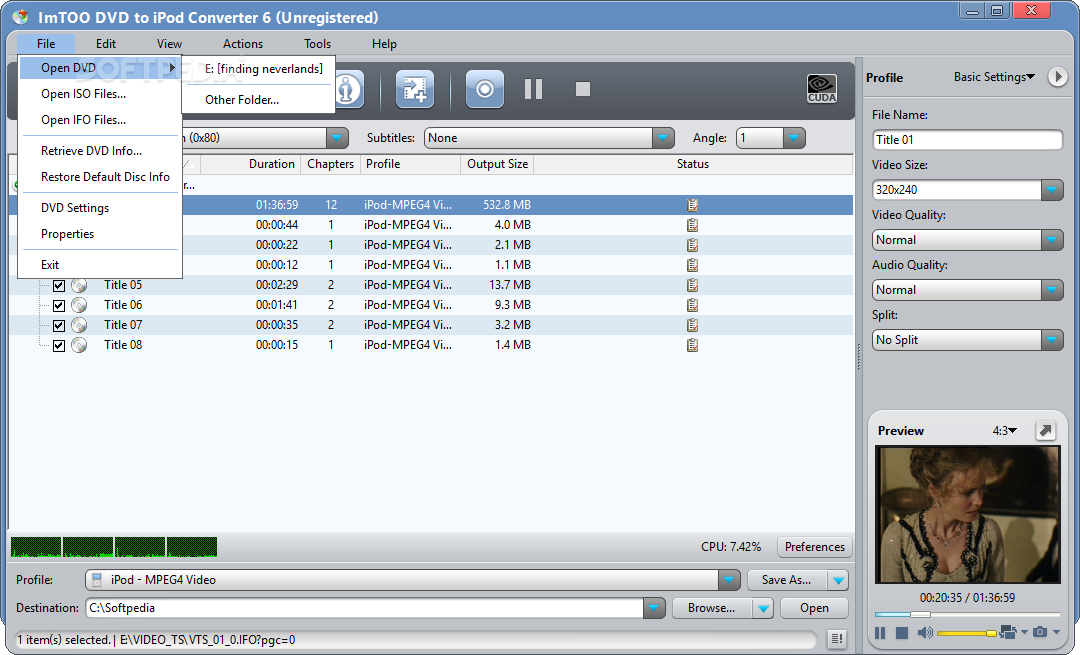Open the Save As arrow dropdown

click(838, 580)
